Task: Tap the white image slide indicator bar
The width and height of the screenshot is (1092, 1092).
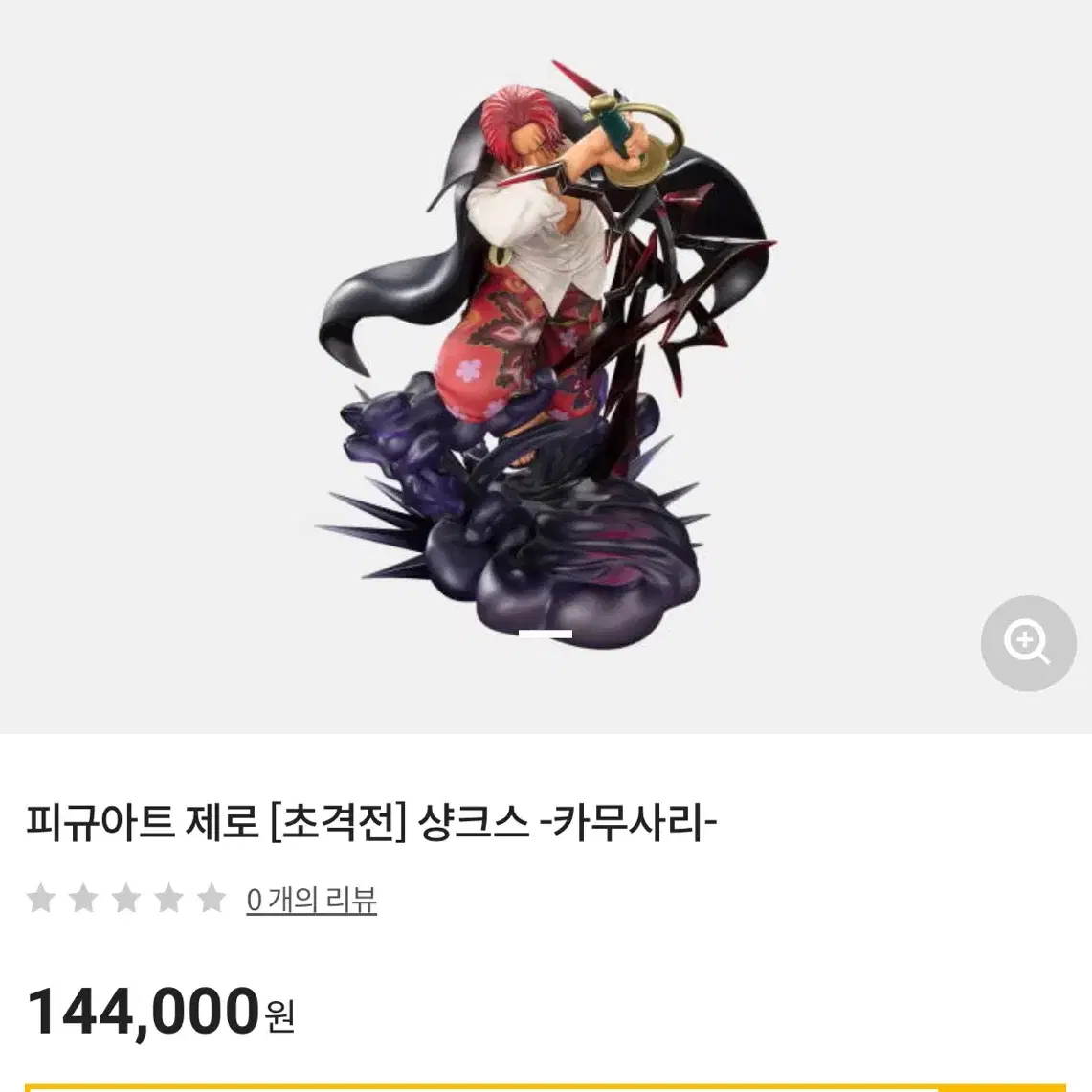Action: pyautogui.click(x=546, y=634)
